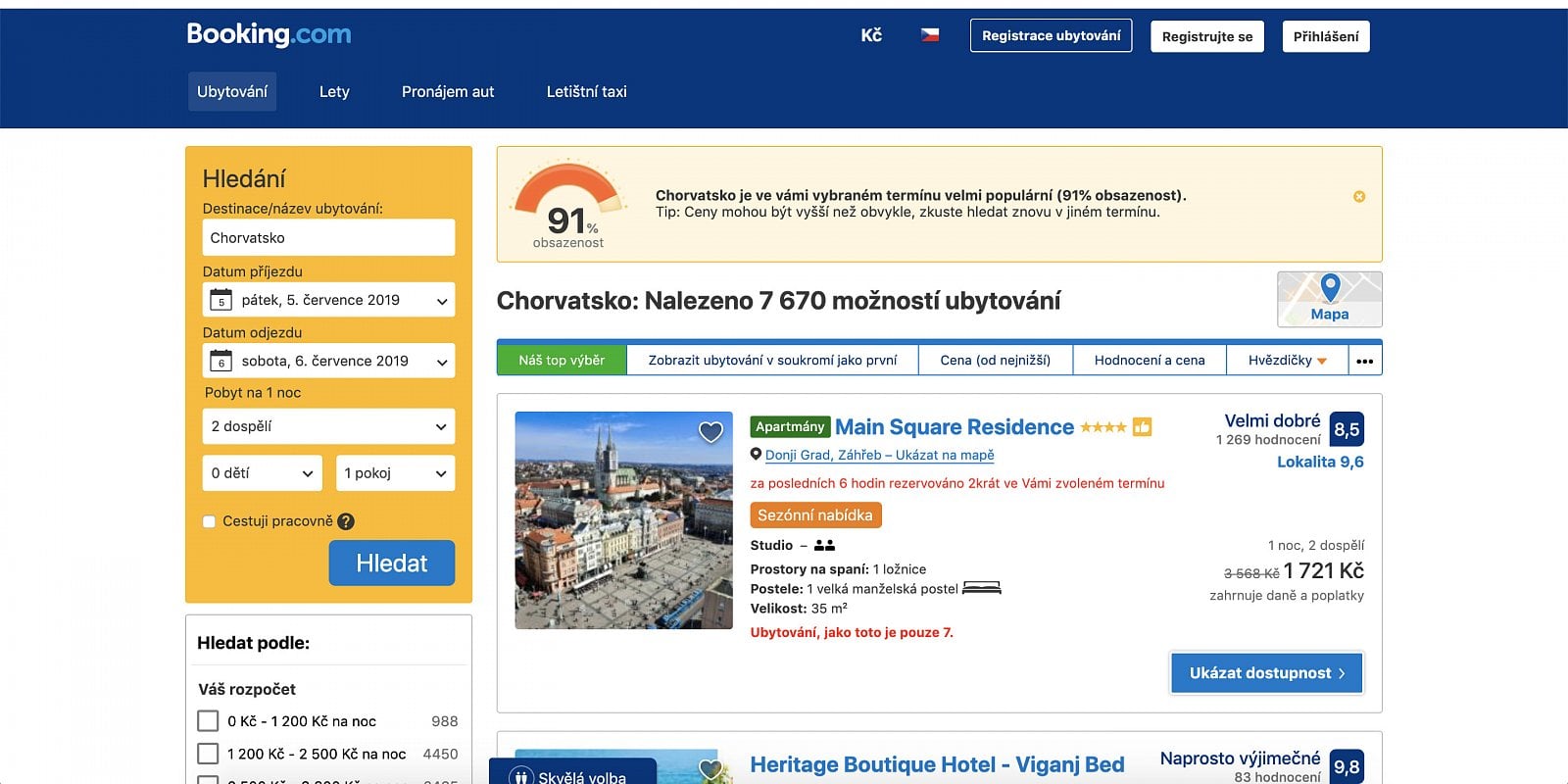Sort by Hodnocení a cena
Viewport: 1568px width, 784px height.
pos(1150,361)
